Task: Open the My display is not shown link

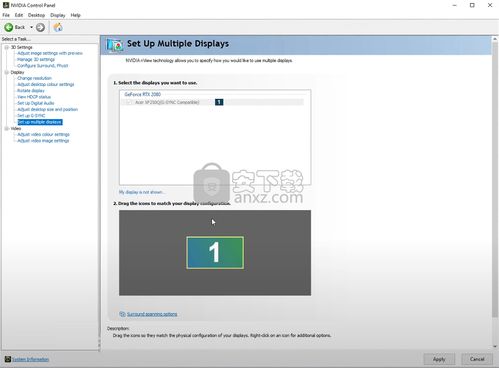Action: [x=142, y=192]
